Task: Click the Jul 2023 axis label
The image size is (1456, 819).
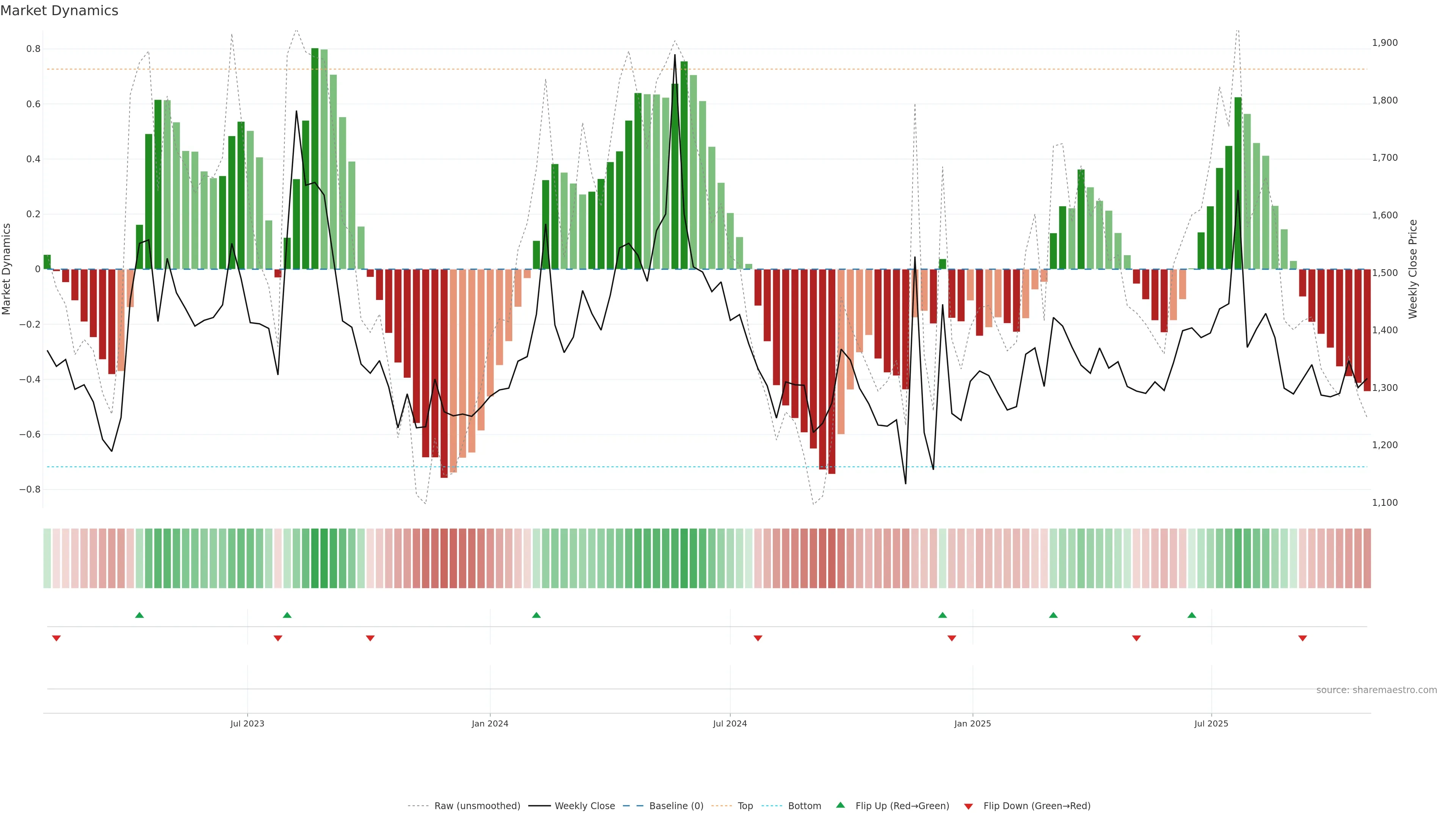Action: 247,723
